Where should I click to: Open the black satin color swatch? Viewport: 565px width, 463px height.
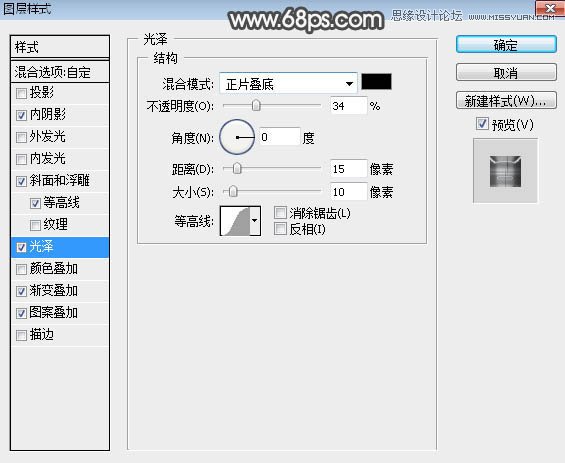[376, 81]
